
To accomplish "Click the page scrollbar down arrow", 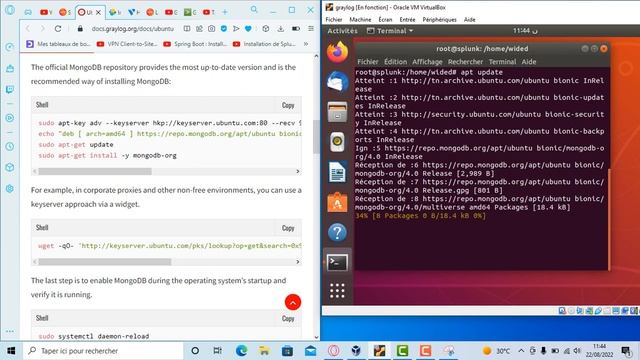I will point(316,337).
